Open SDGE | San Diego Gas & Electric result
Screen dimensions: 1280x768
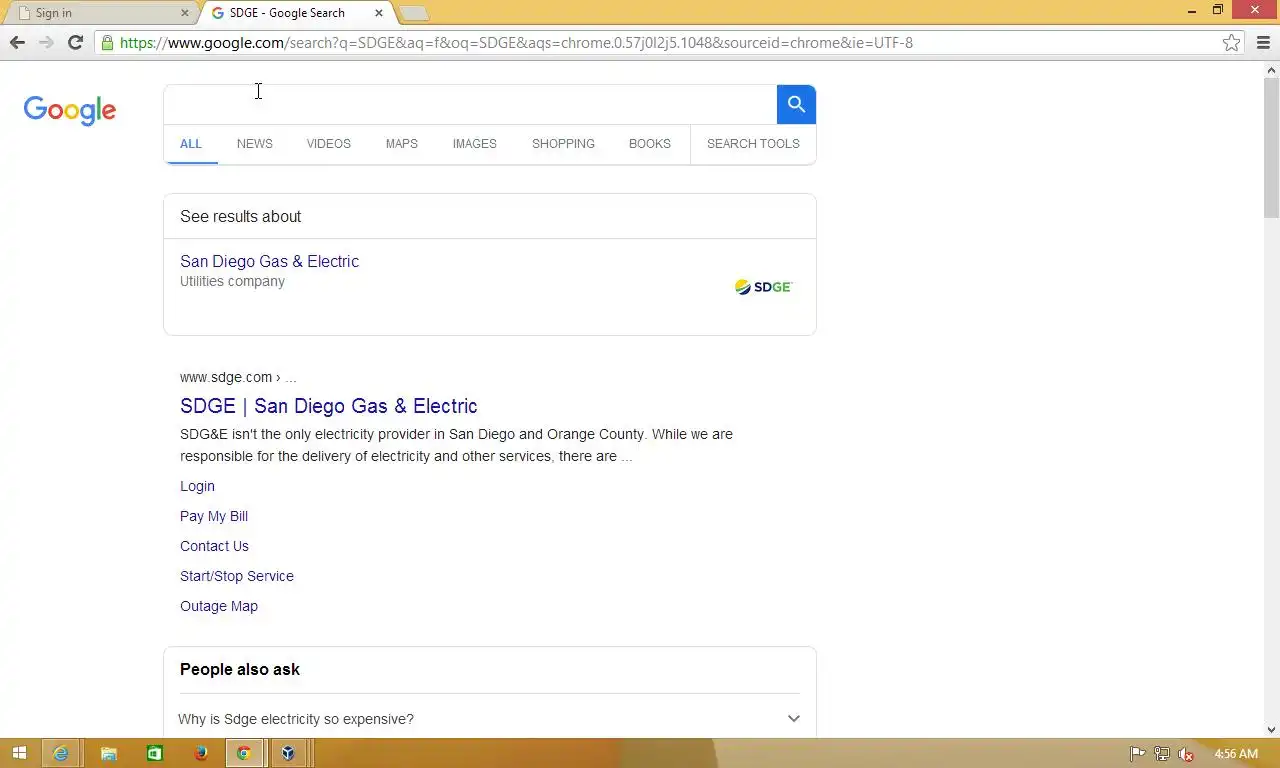[329, 406]
